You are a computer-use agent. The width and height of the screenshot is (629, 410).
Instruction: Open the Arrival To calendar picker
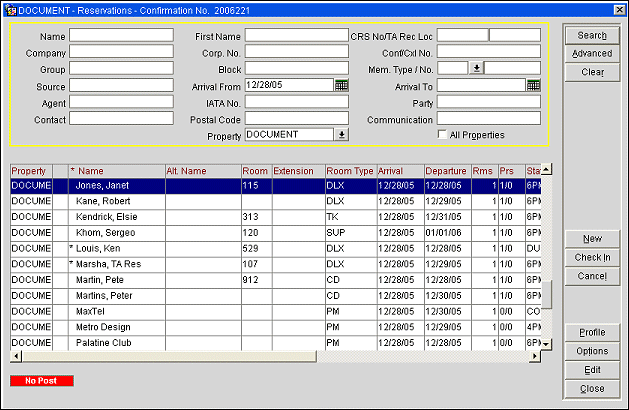click(x=534, y=85)
